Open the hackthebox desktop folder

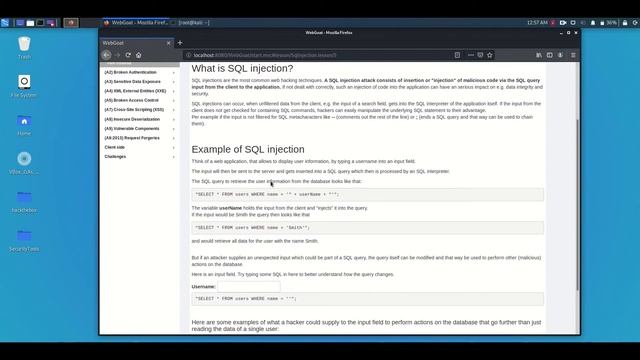click(24, 202)
